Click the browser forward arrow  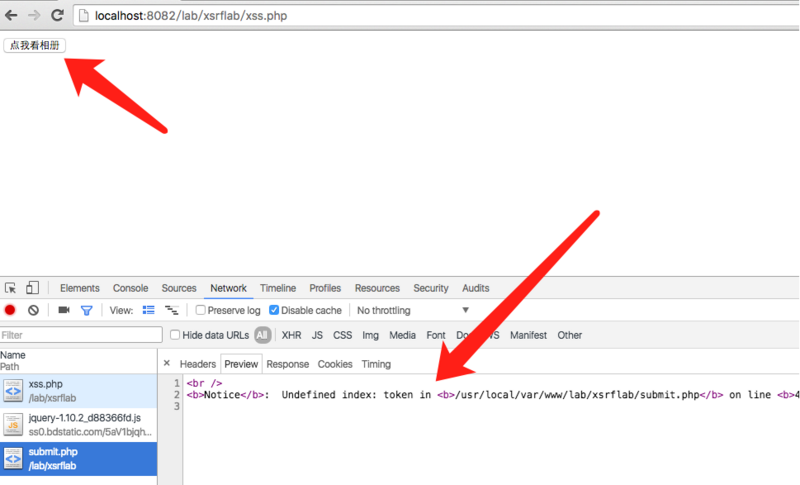pos(34,15)
